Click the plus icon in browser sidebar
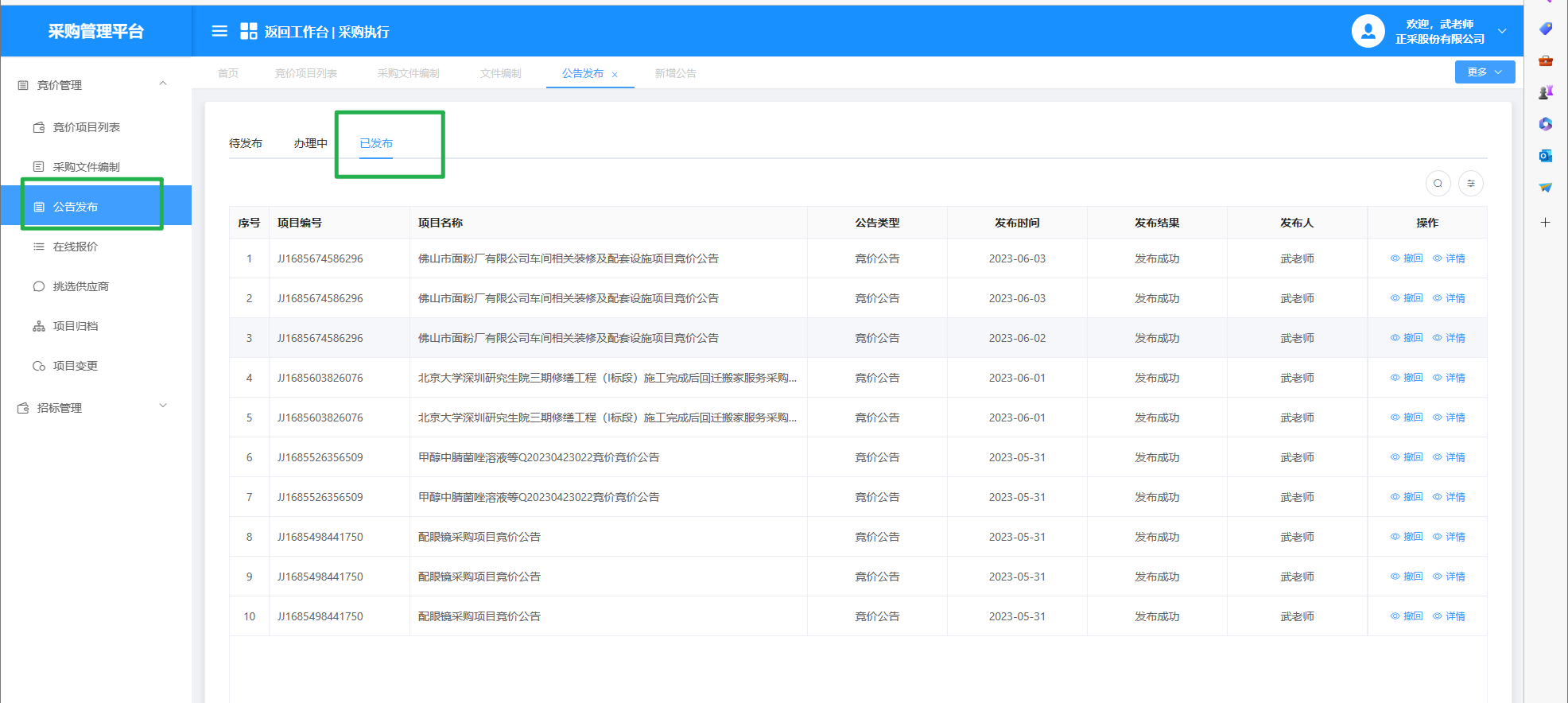Image resolution: width=1568 pixels, height=703 pixels. pyautogui.click(x=1545, y=223)
